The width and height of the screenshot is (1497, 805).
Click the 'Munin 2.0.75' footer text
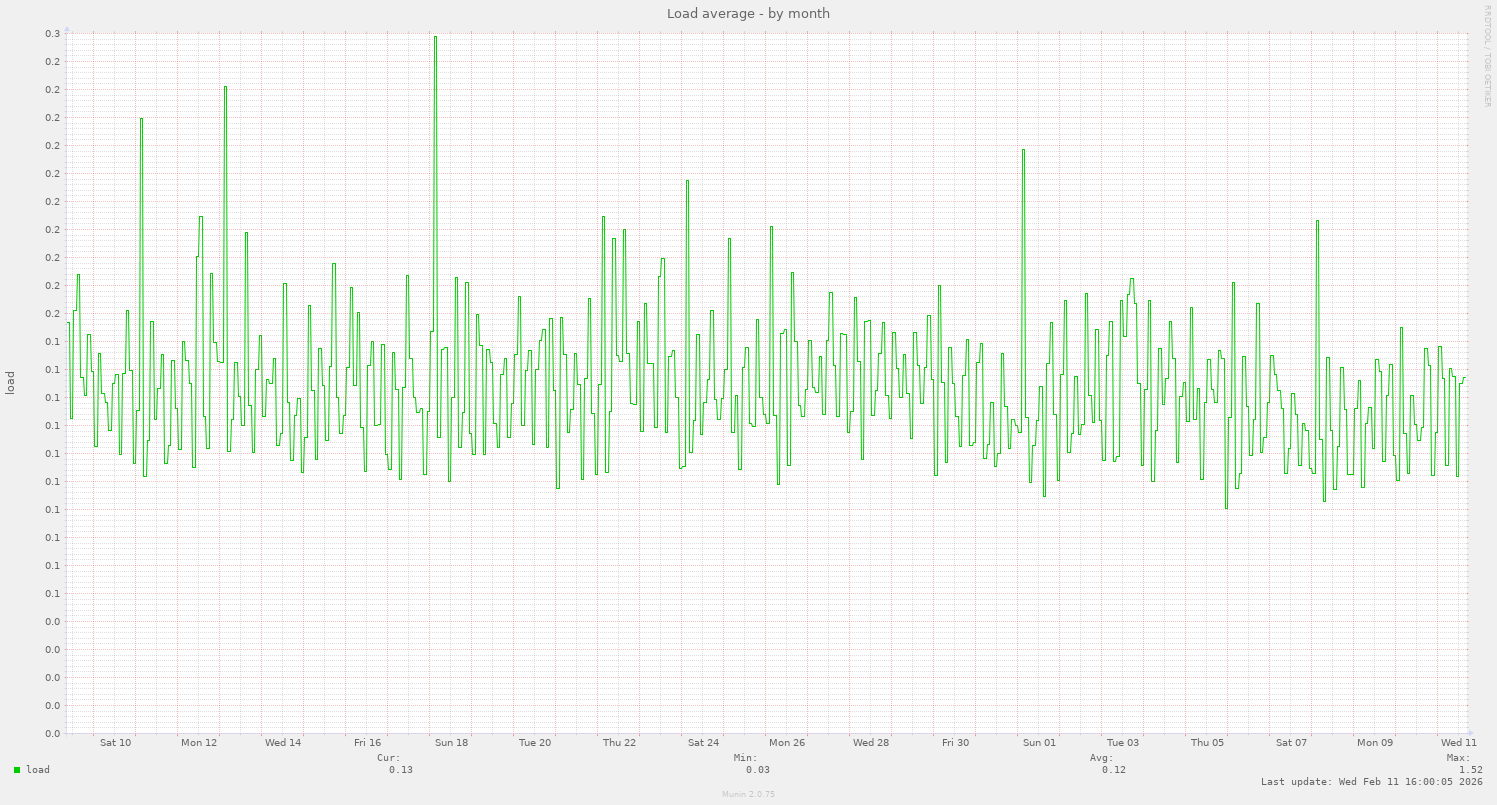[747, 794]
